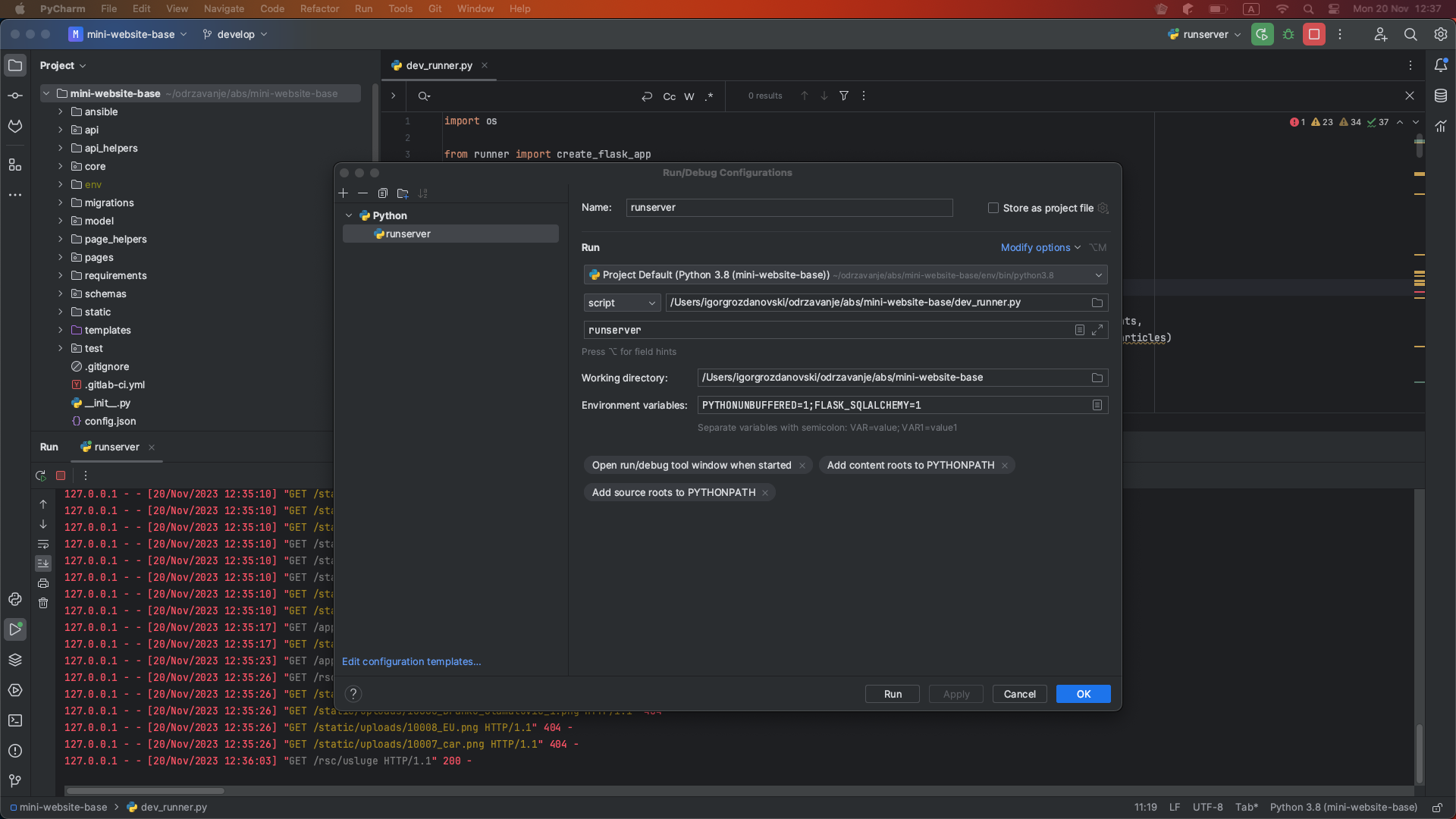The height and width of the screenshot is (819, 1456).
Task: Open the Tools menu
Action: (x=400, y=8)
